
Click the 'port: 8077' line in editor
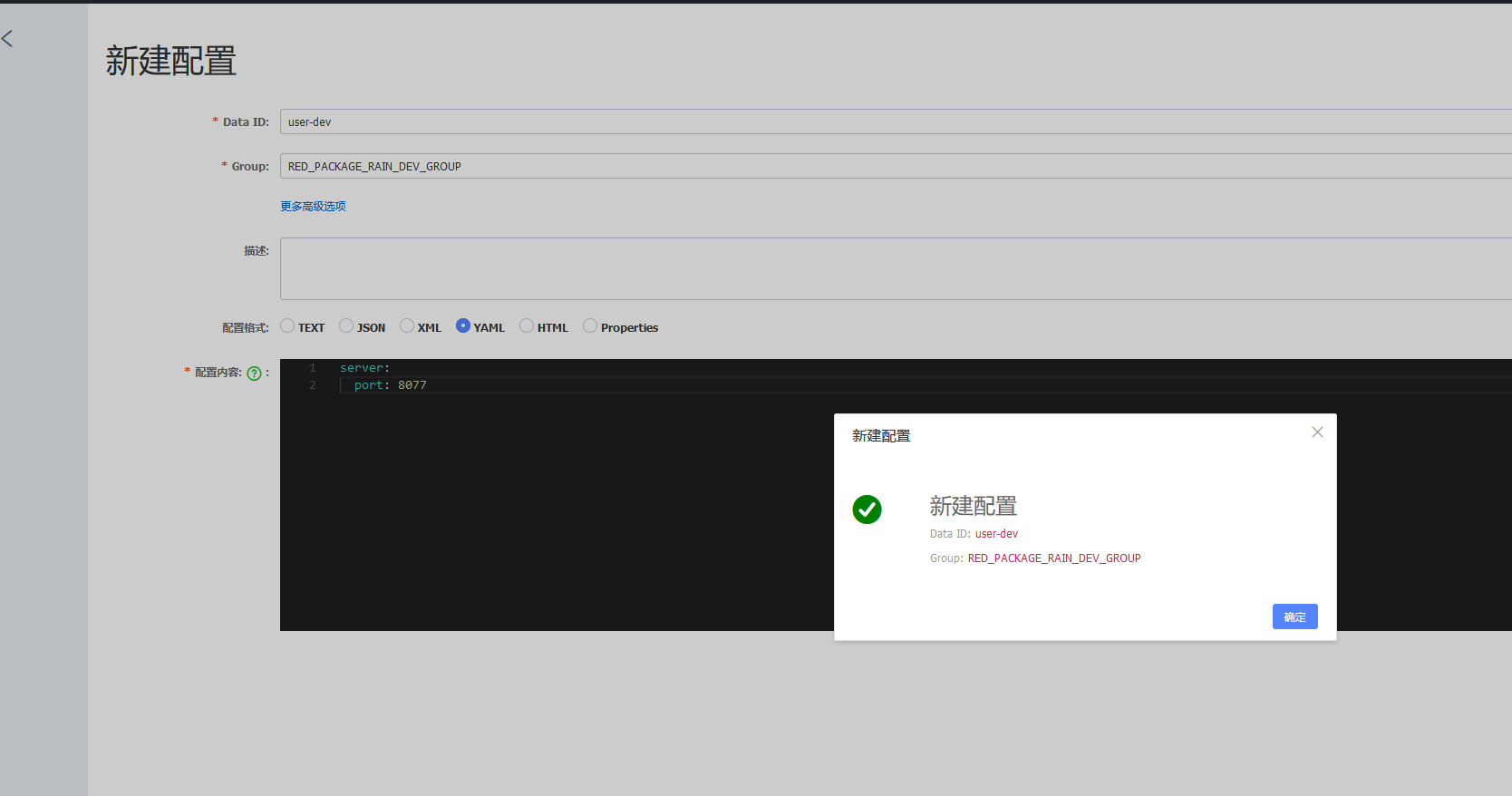[x=390, y=385]
